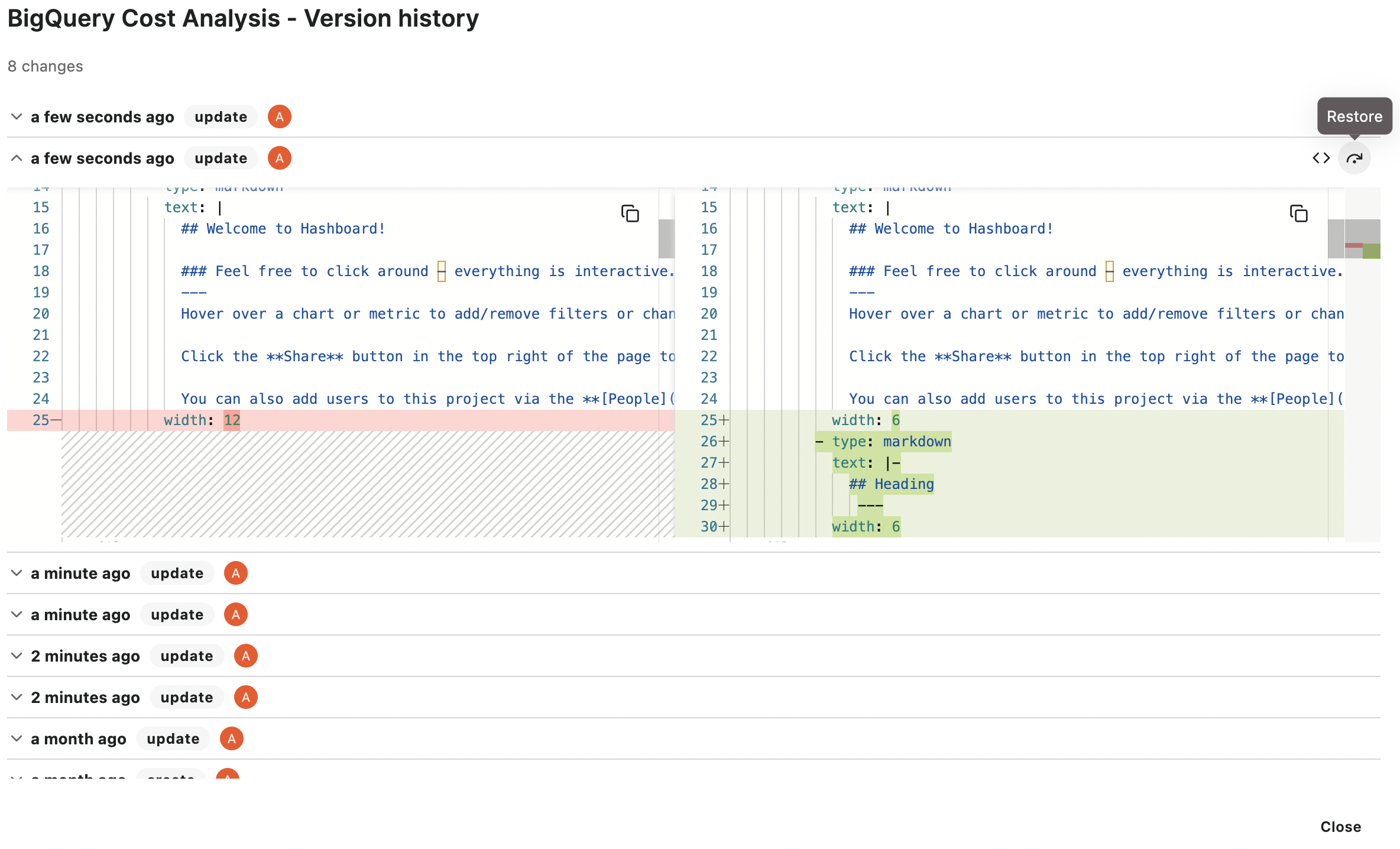This screenshot has height=849, width=1400.
Task: Close the version history dialog
Action: (x=1340, y=827)
